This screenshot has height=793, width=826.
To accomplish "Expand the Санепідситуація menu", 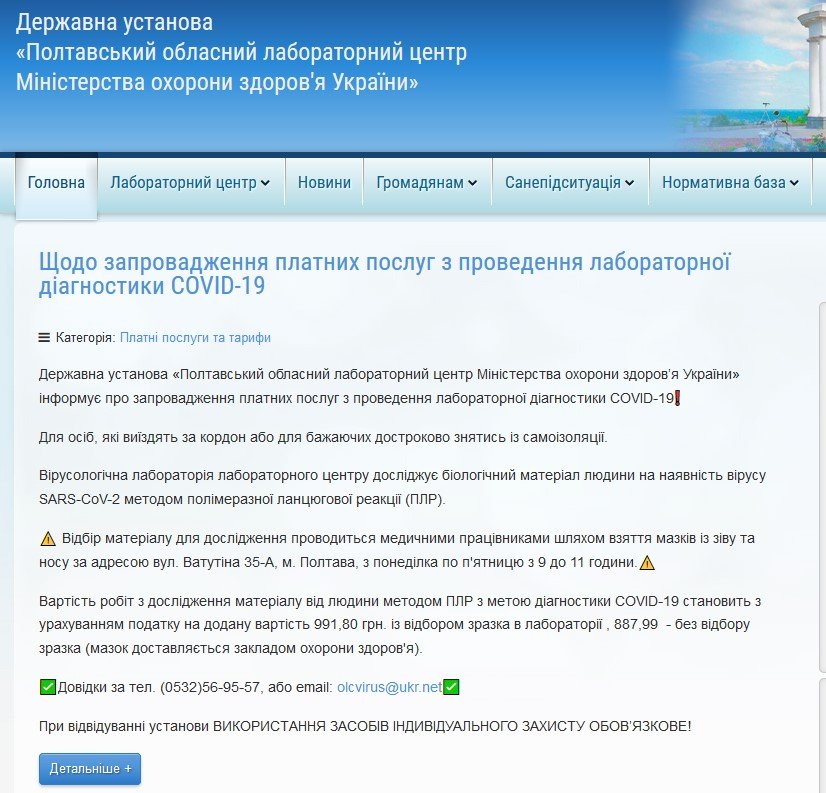I will [570, 183].
